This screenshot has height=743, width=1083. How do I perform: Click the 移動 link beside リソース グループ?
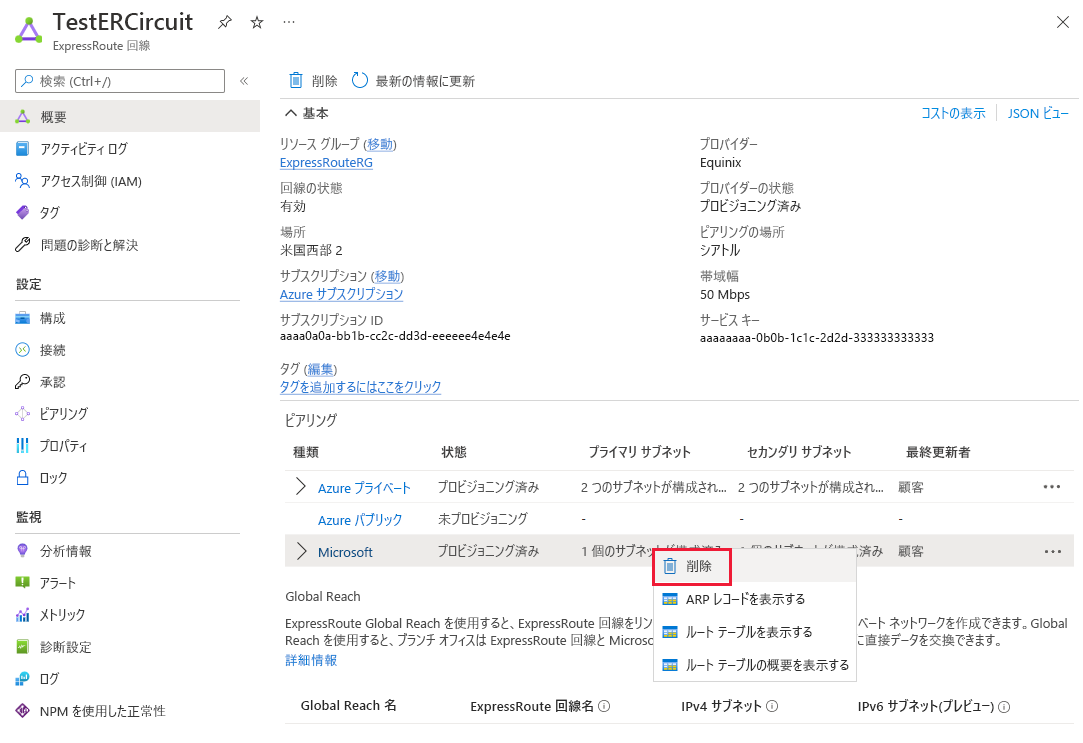(380, 144)
